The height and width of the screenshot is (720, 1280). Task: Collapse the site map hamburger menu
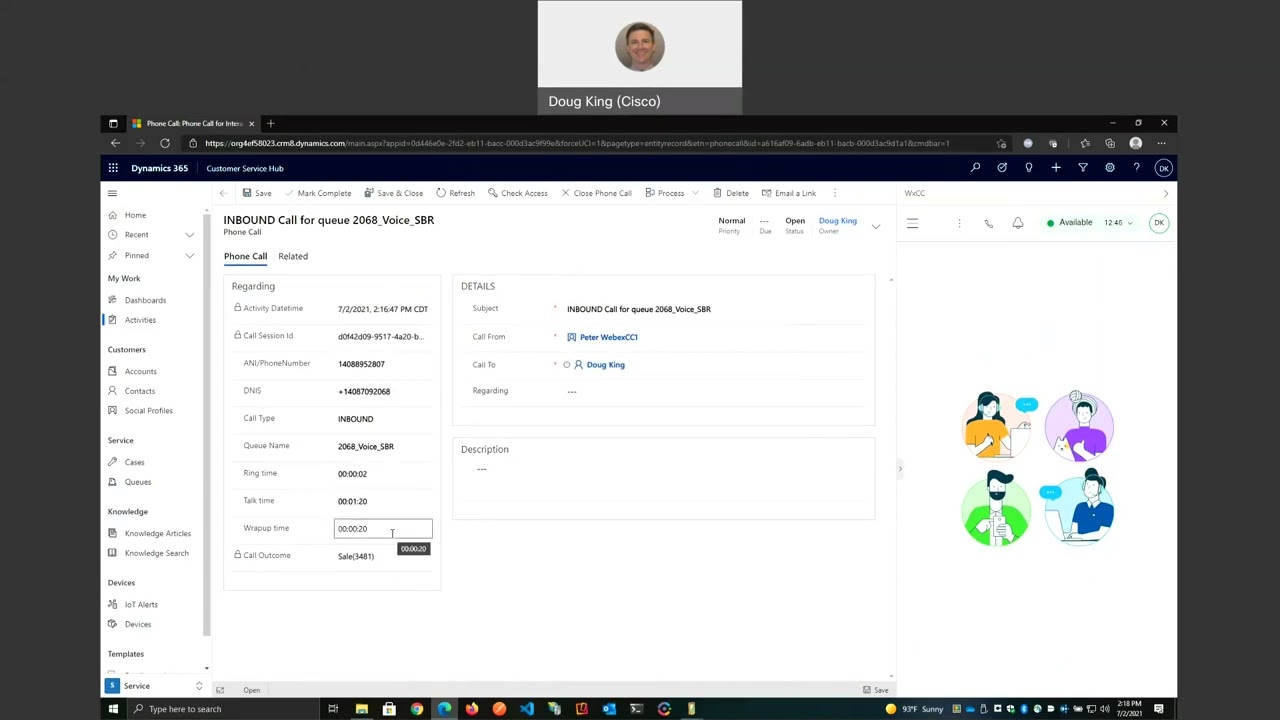point(112,193)
